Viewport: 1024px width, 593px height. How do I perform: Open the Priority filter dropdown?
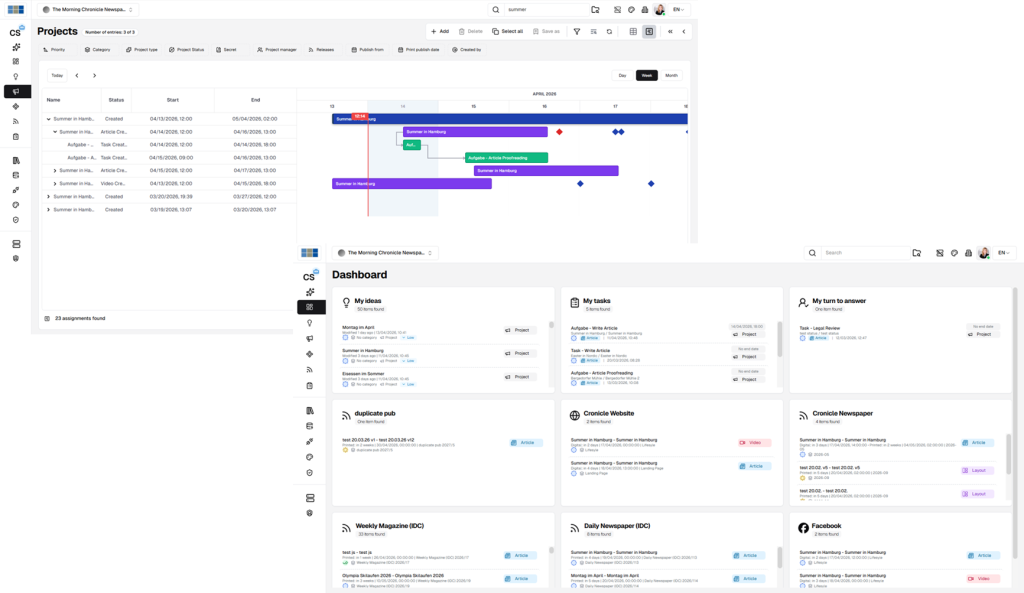pyautogui.click(x=54, y=49)
